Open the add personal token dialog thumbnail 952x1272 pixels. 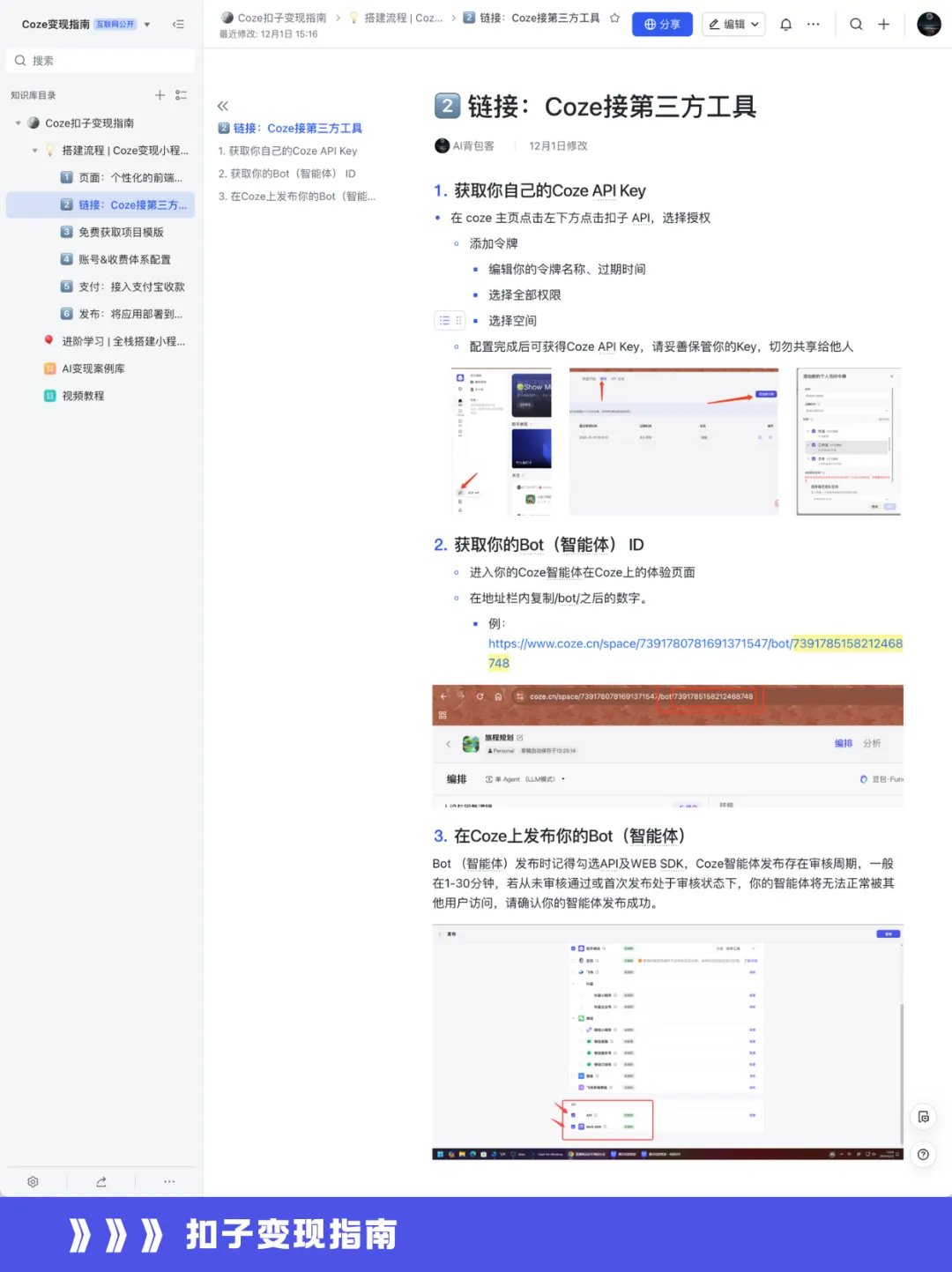pos(849,442)
